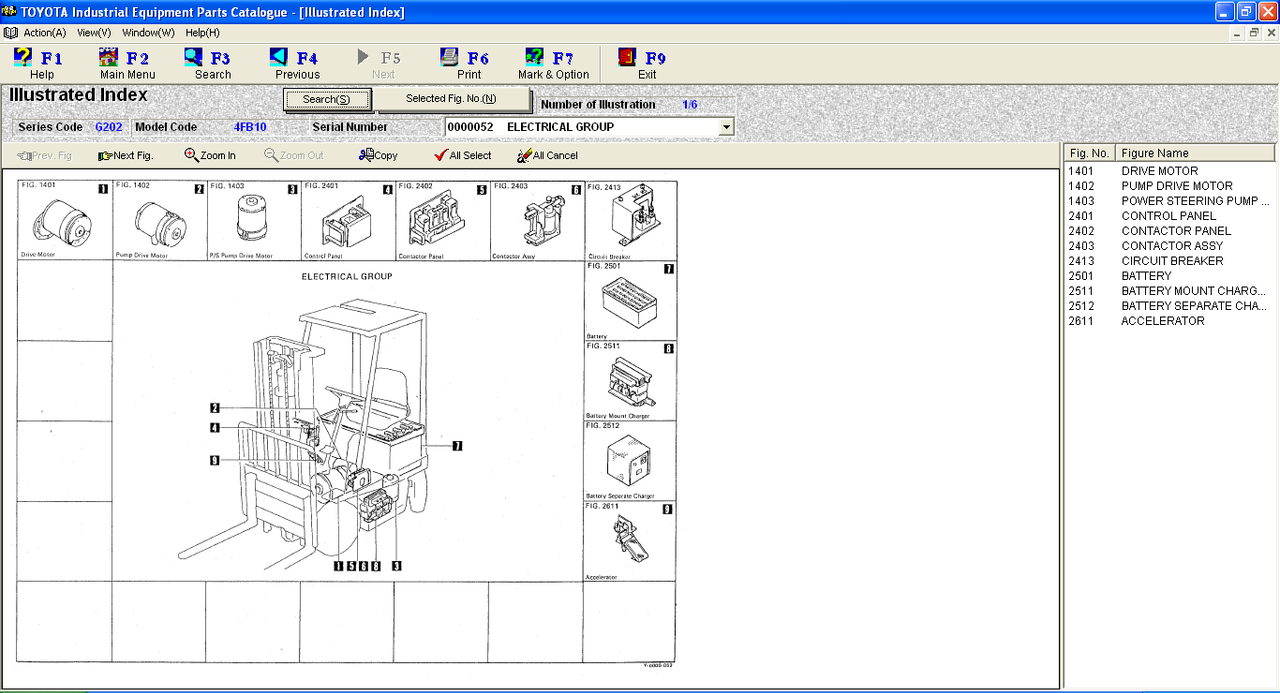The height and width of the screenshot is (693, 1280).
Task: Select 2401 CONTROL PANEL row
Action: click(1170, 216)
